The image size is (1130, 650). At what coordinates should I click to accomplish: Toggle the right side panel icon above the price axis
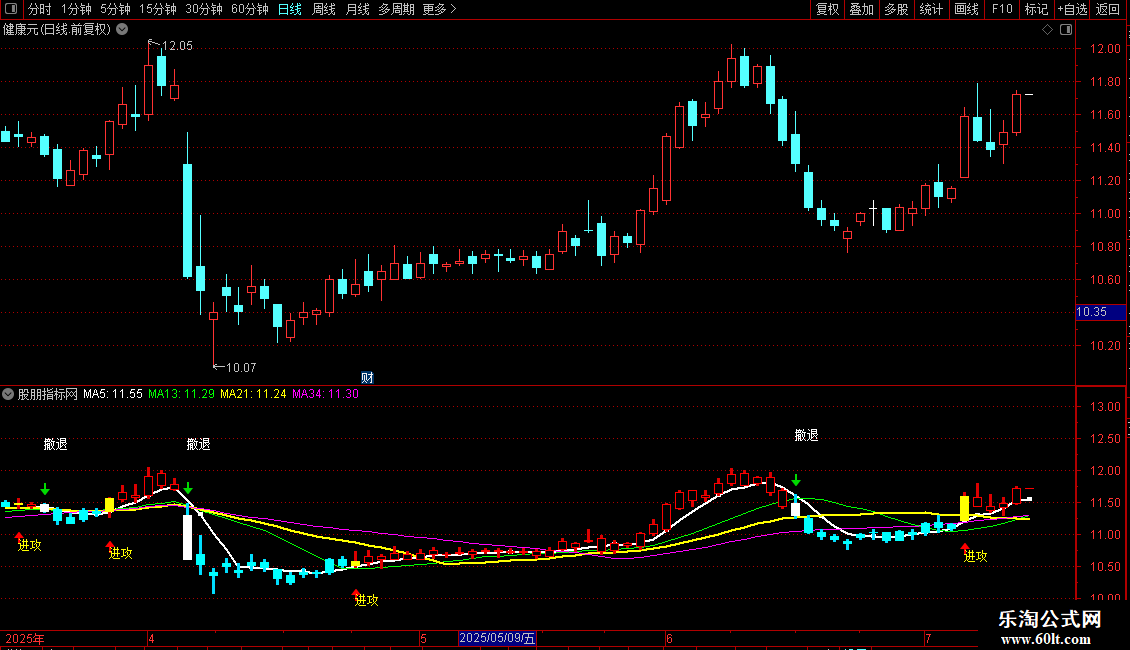(x=1066, y=30)
